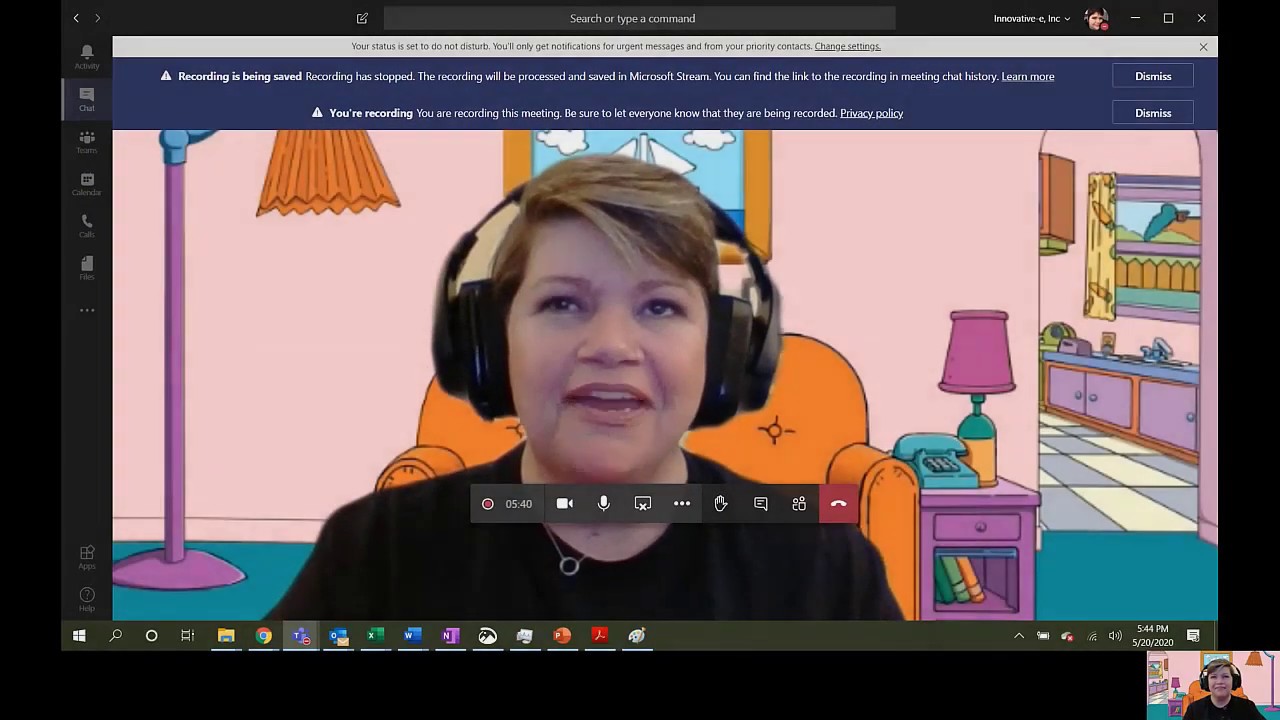Show more apps via sidebar ellipsis

pos(87,310)
